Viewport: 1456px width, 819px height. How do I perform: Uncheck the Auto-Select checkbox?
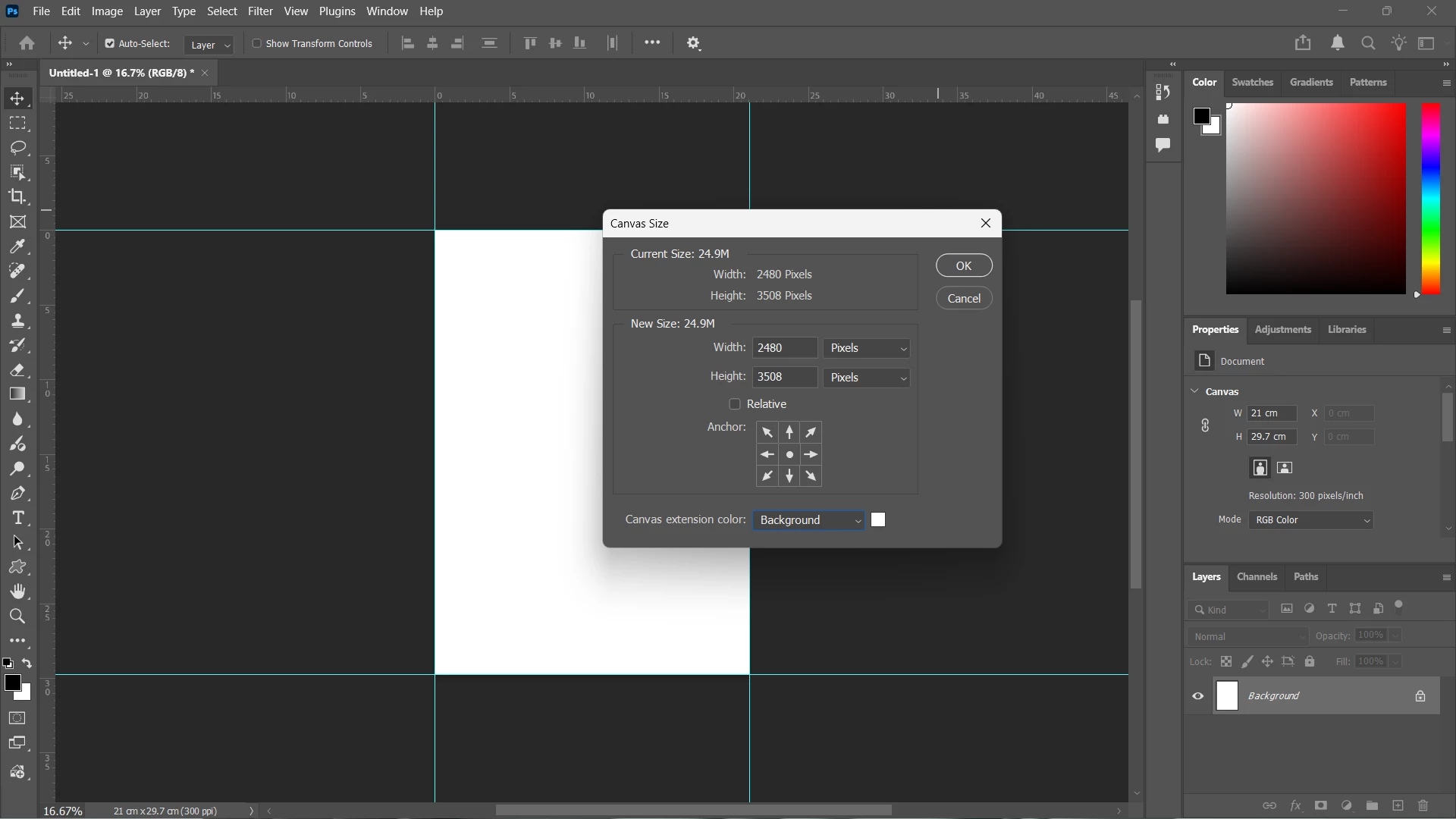click(x=110, y=44)
